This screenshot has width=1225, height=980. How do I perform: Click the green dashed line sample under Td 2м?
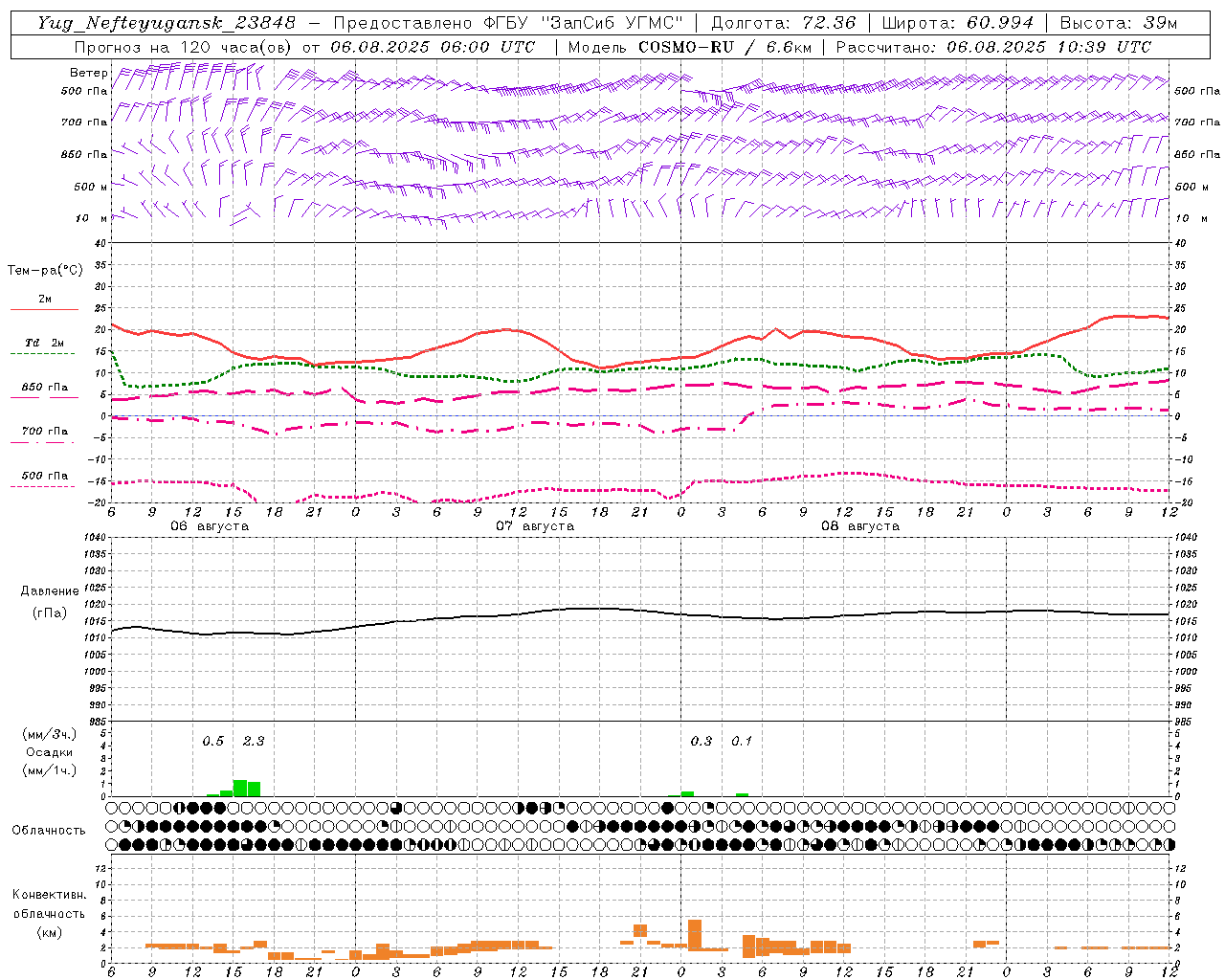click(x=44, y=354)
